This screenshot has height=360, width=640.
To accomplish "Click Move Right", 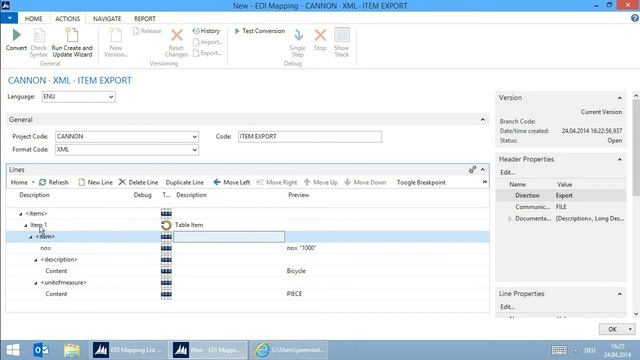I will (x=277, y=182).
